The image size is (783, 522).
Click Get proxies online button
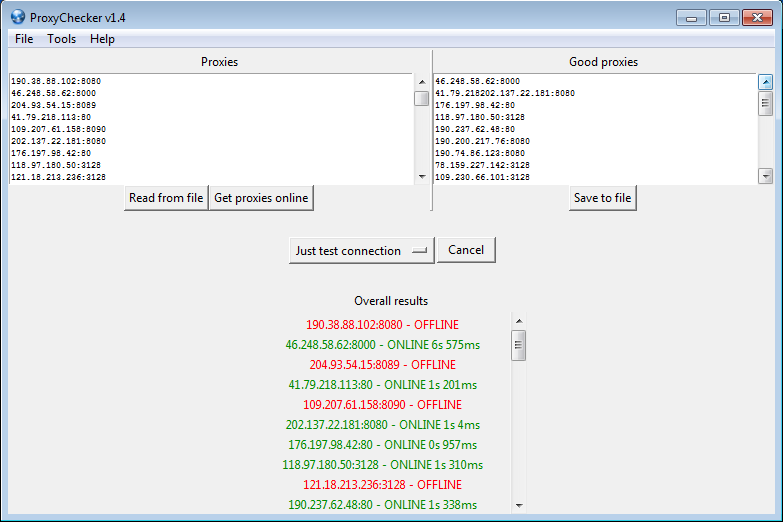click(261, 198)
